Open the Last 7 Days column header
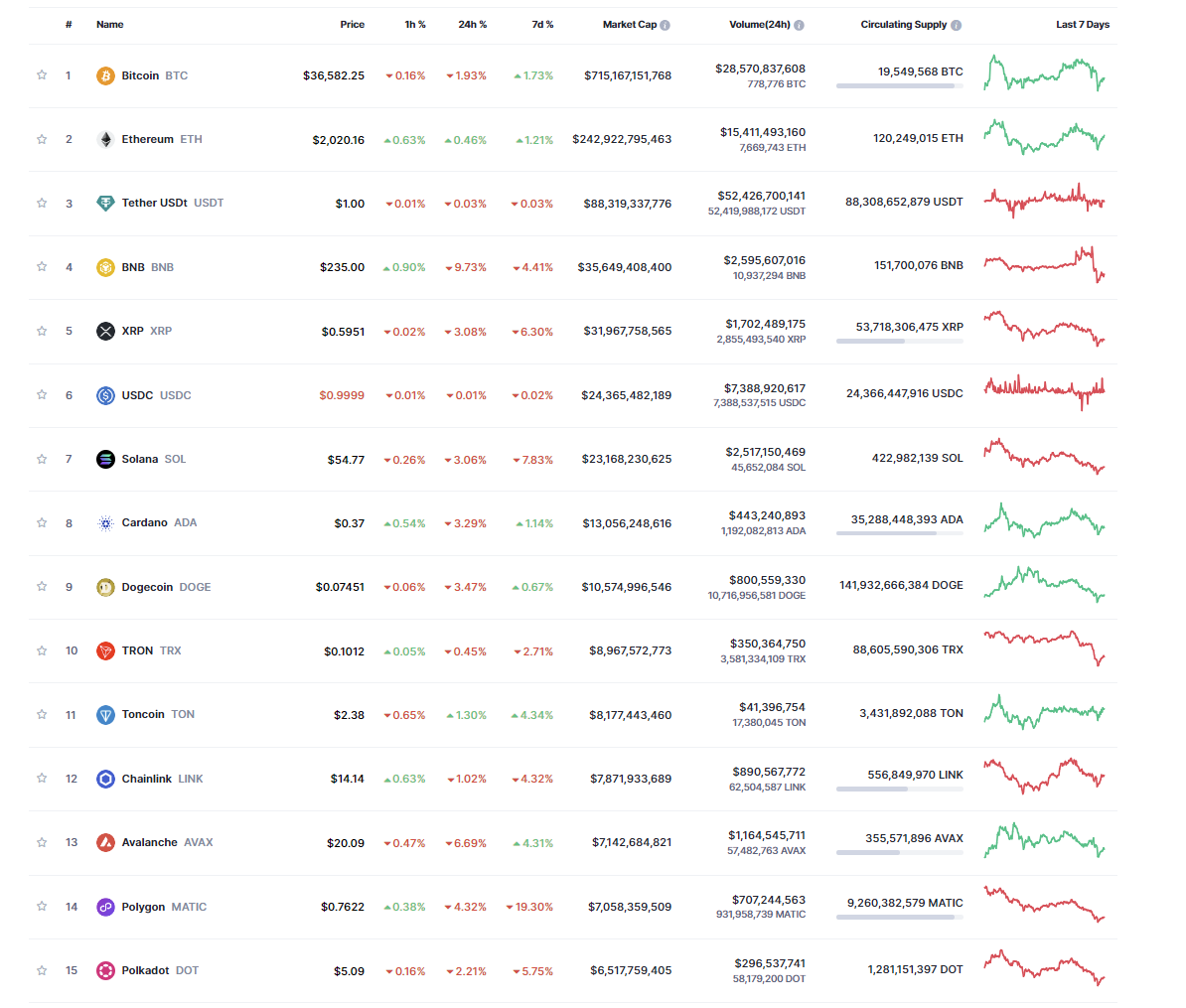 pyautogui.click(x=1083, y=24)
